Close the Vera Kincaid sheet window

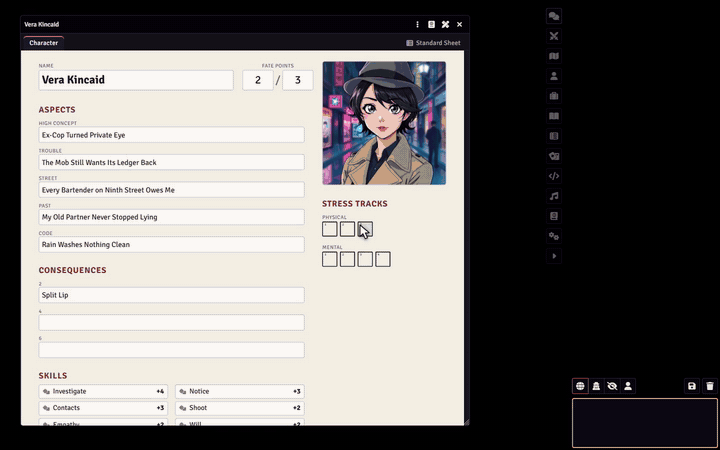click(459, 24)
